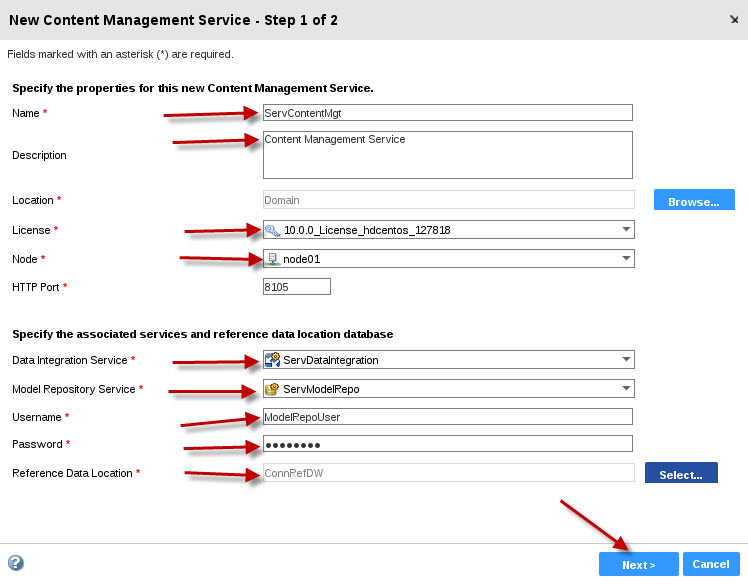The width and height of the screenshot is (748, 588).
Task: Click the 'Specify the associated services' heading
Action: point(203,334)
